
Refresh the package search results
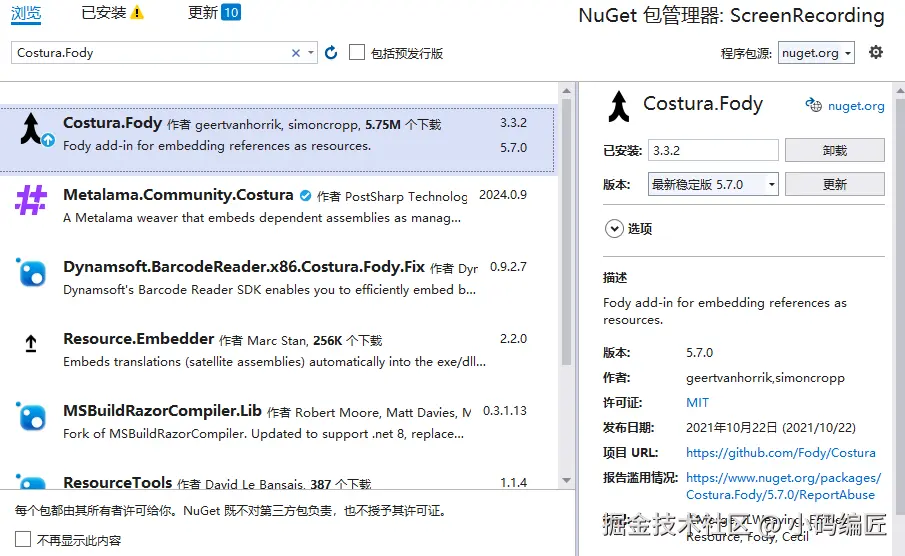(331, 53)
